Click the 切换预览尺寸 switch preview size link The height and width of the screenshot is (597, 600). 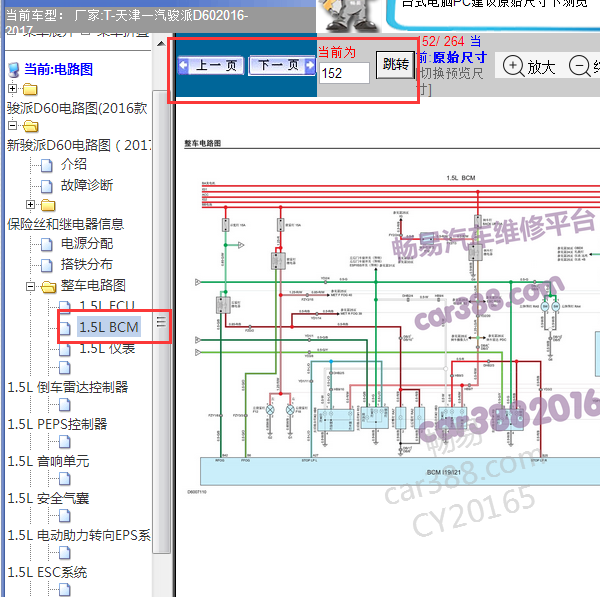(452, 81)
